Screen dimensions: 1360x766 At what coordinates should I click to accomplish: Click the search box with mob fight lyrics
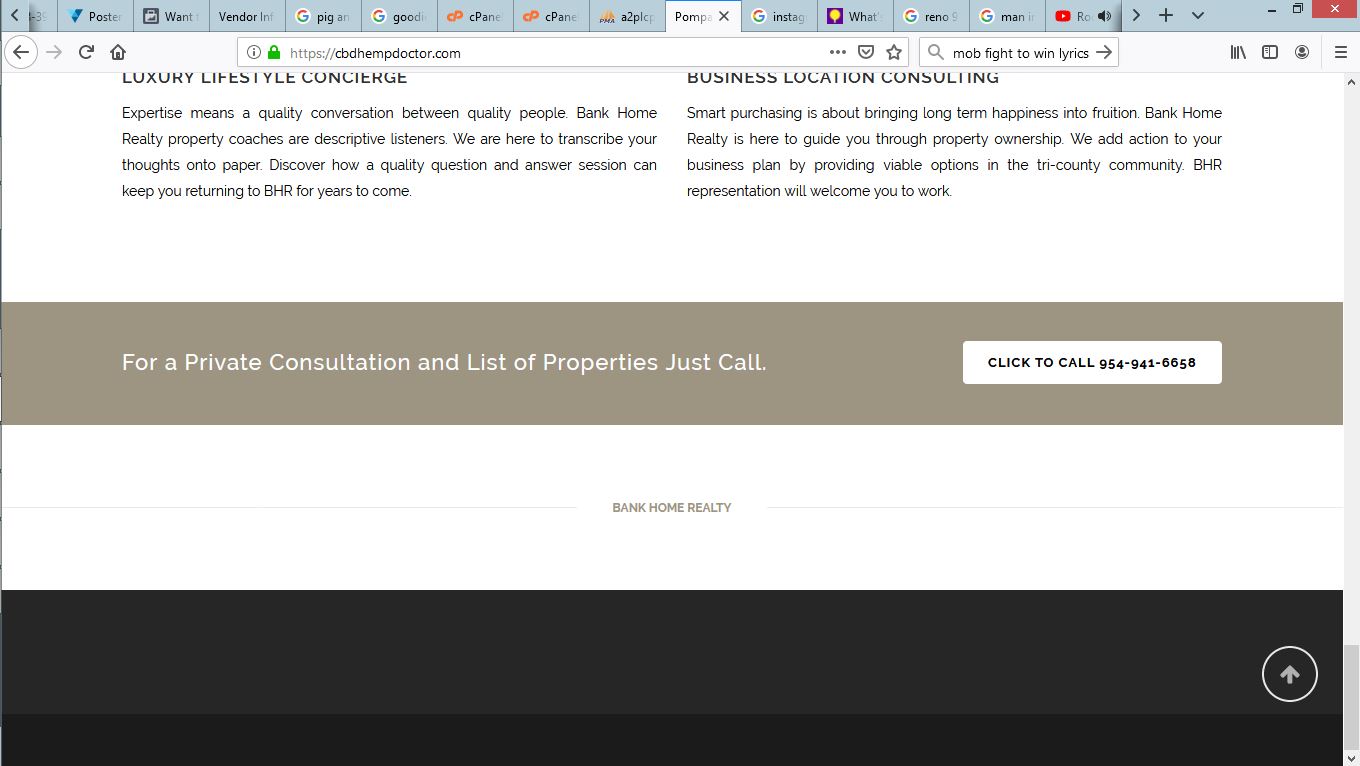tap(1018, 52)
